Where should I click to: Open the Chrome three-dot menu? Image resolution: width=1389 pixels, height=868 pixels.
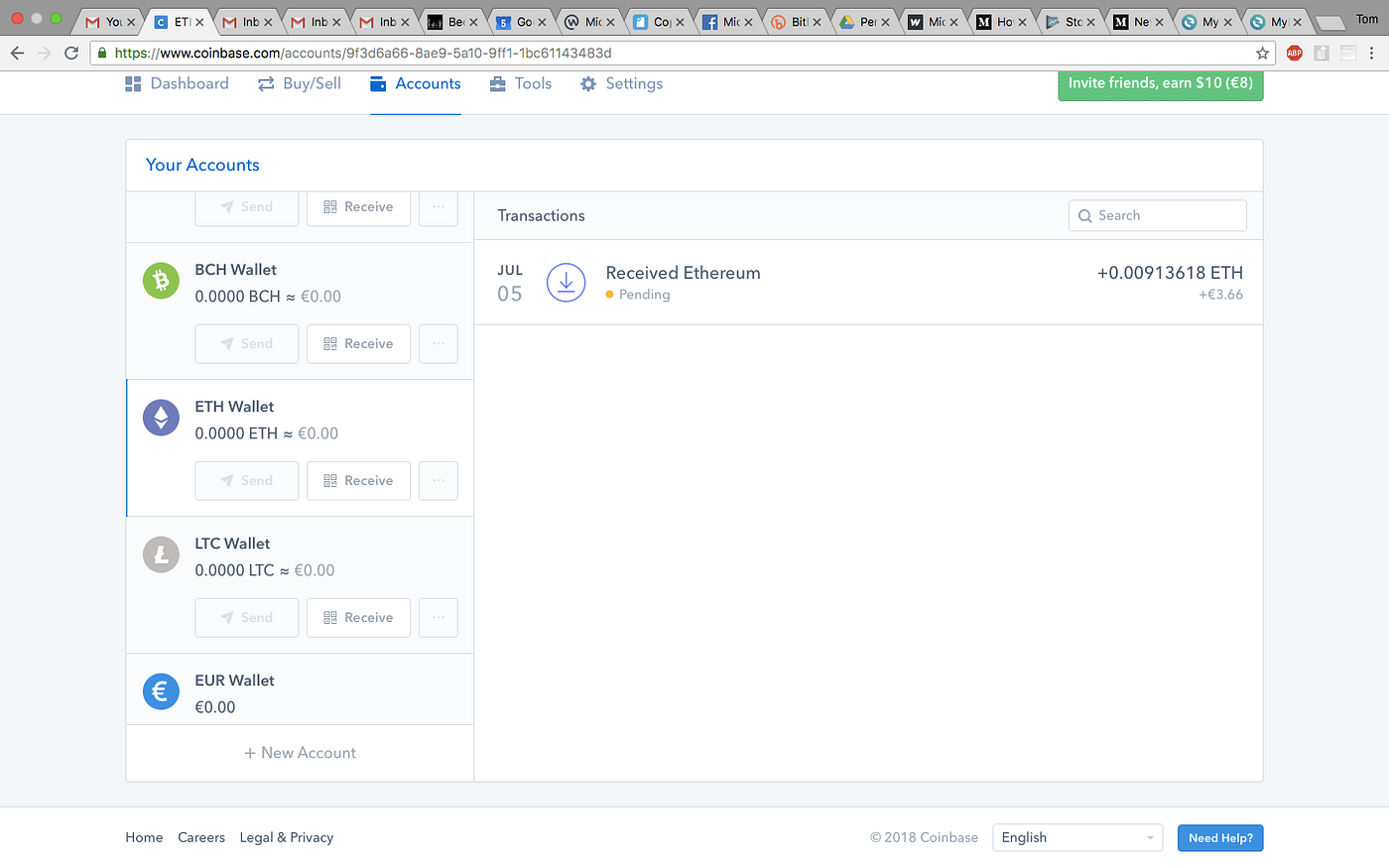click(x=1373, y=54)
